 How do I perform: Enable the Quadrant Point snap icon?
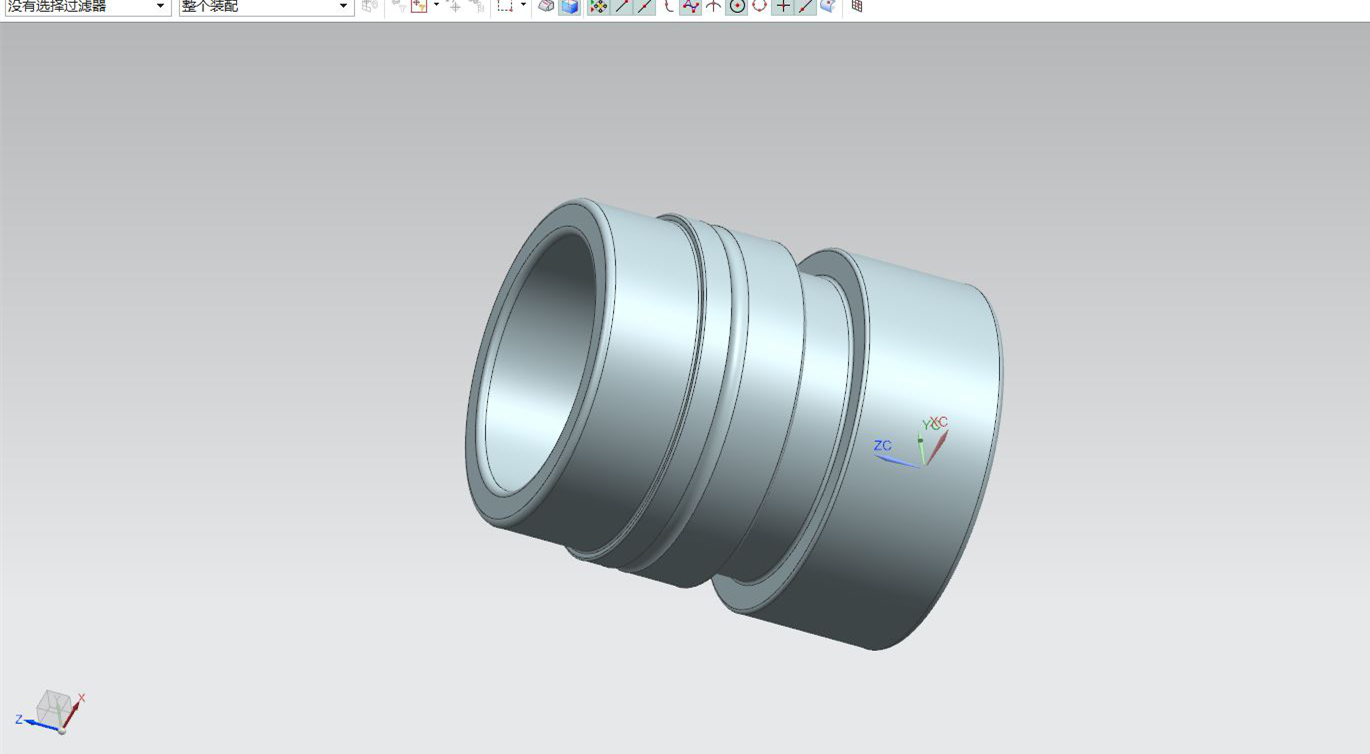(759, 6)
